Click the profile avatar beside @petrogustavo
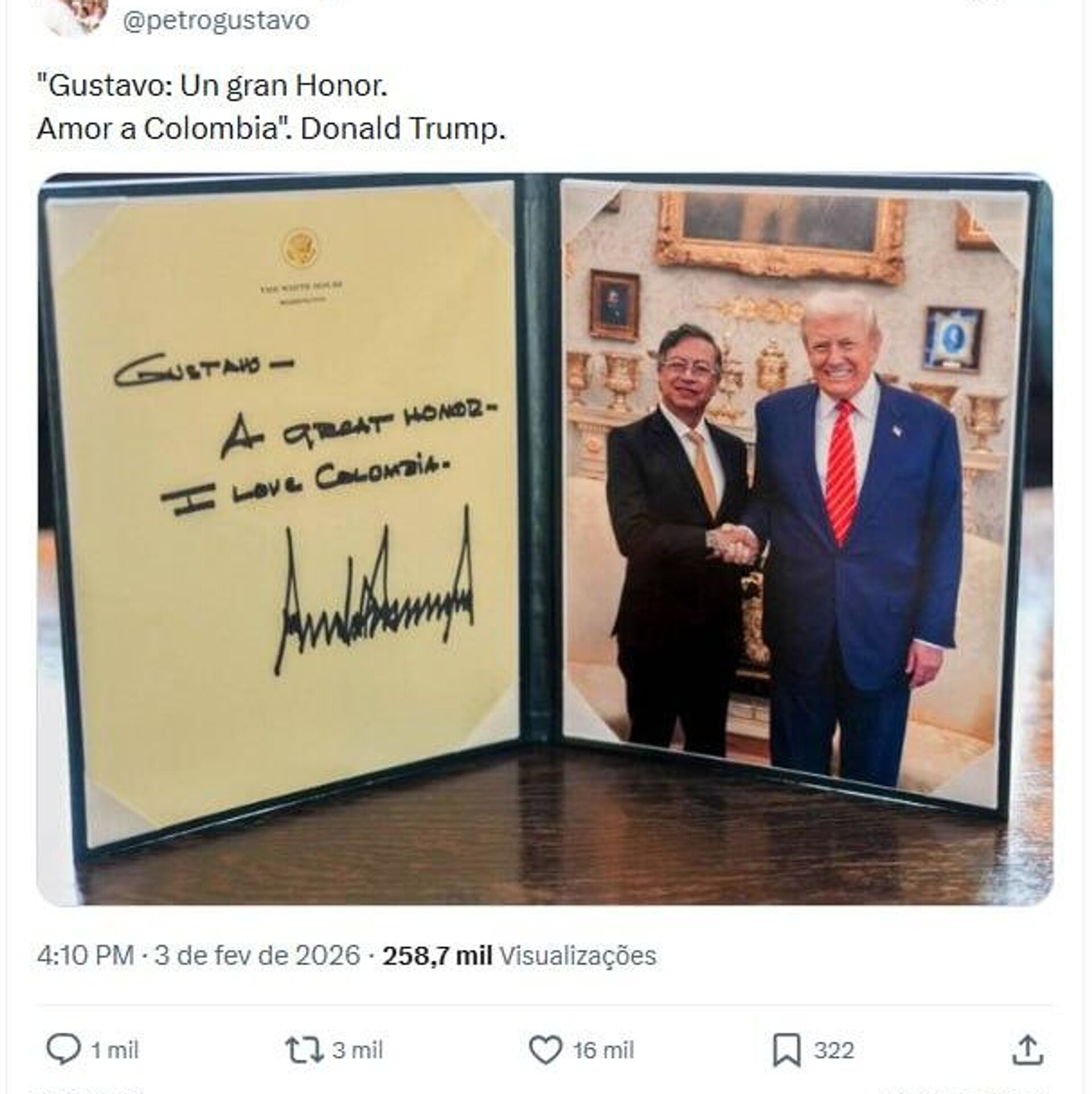Screen dimensions: 1092x1094 tap(78, 17)
